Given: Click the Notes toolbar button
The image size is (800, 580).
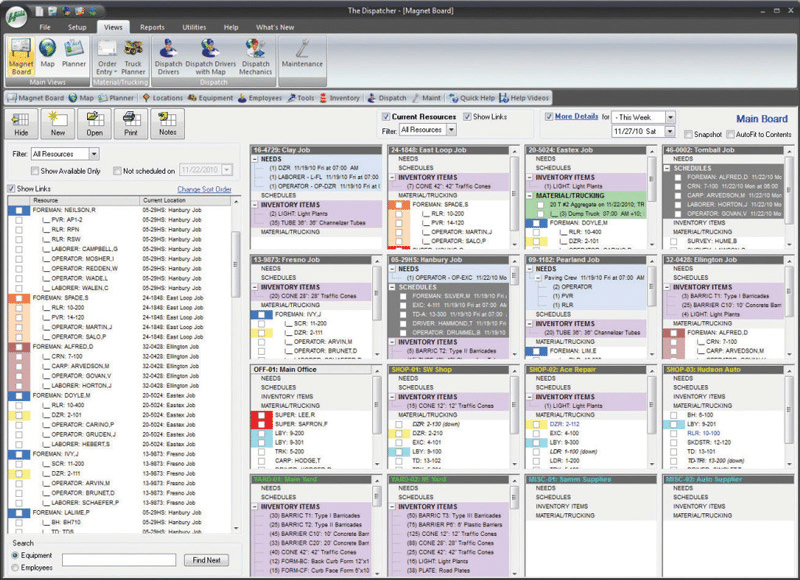Looking at the screenshot, I should point(168,124).
